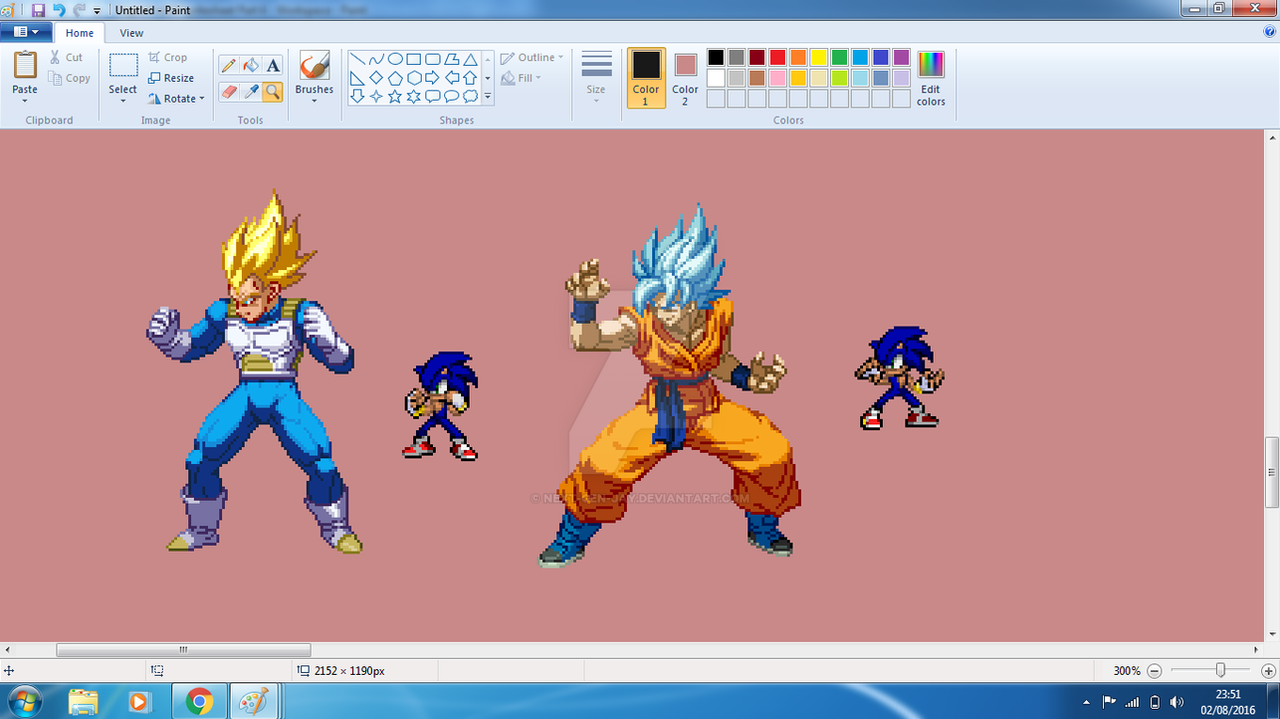Choose the Down arrow shape

357,97
